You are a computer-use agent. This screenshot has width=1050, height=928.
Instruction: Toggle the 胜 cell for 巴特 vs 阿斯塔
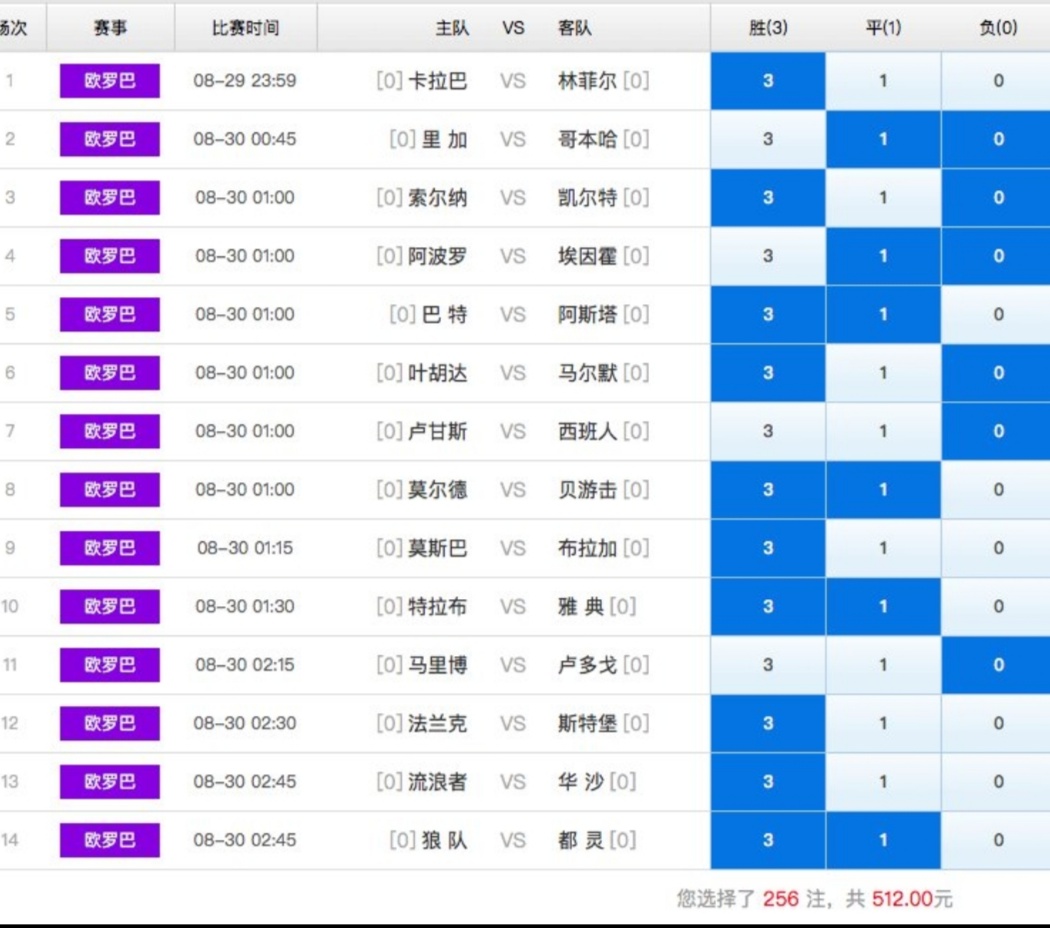click(766, 315)
